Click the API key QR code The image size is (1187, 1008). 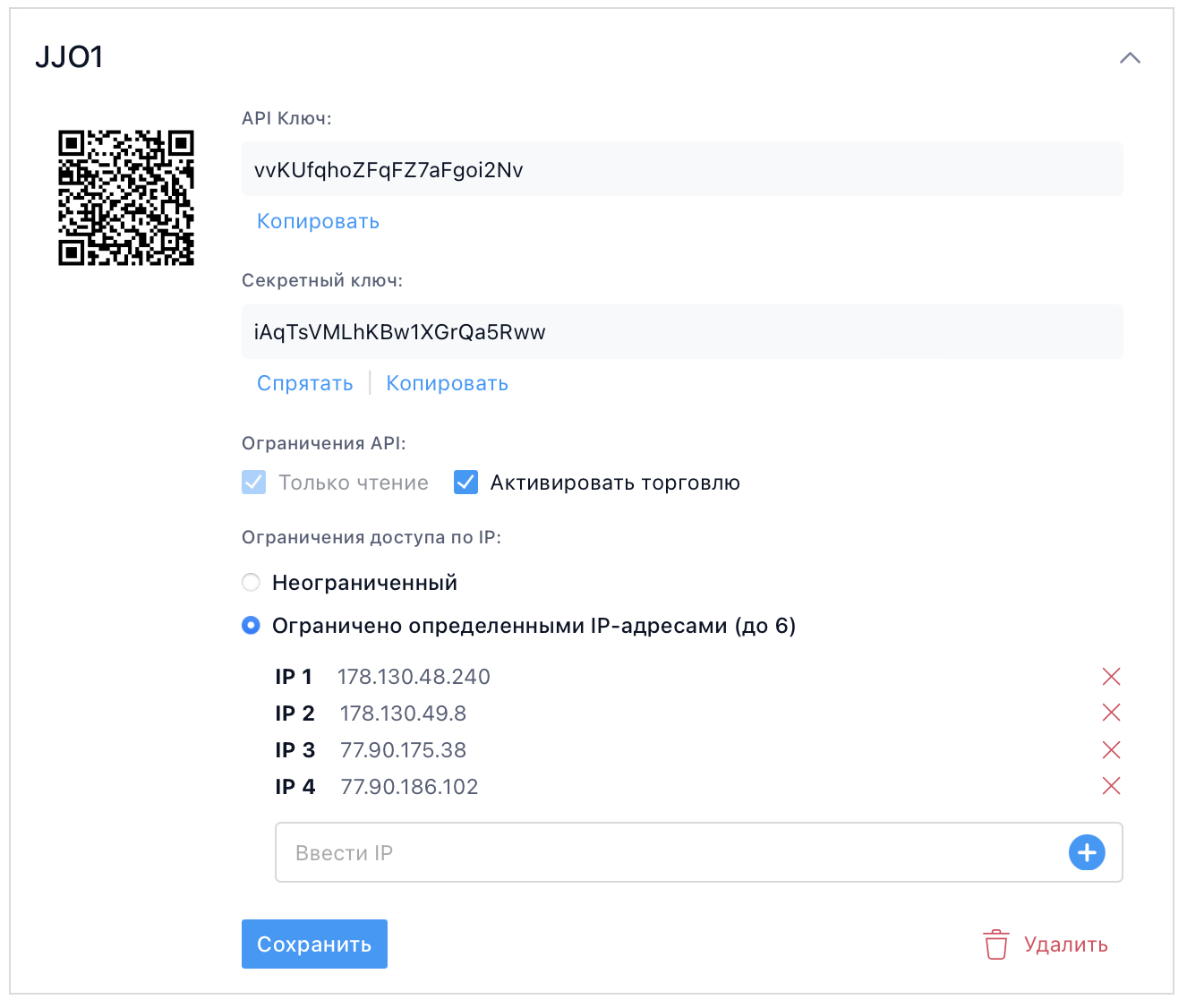tap(126, 198)
